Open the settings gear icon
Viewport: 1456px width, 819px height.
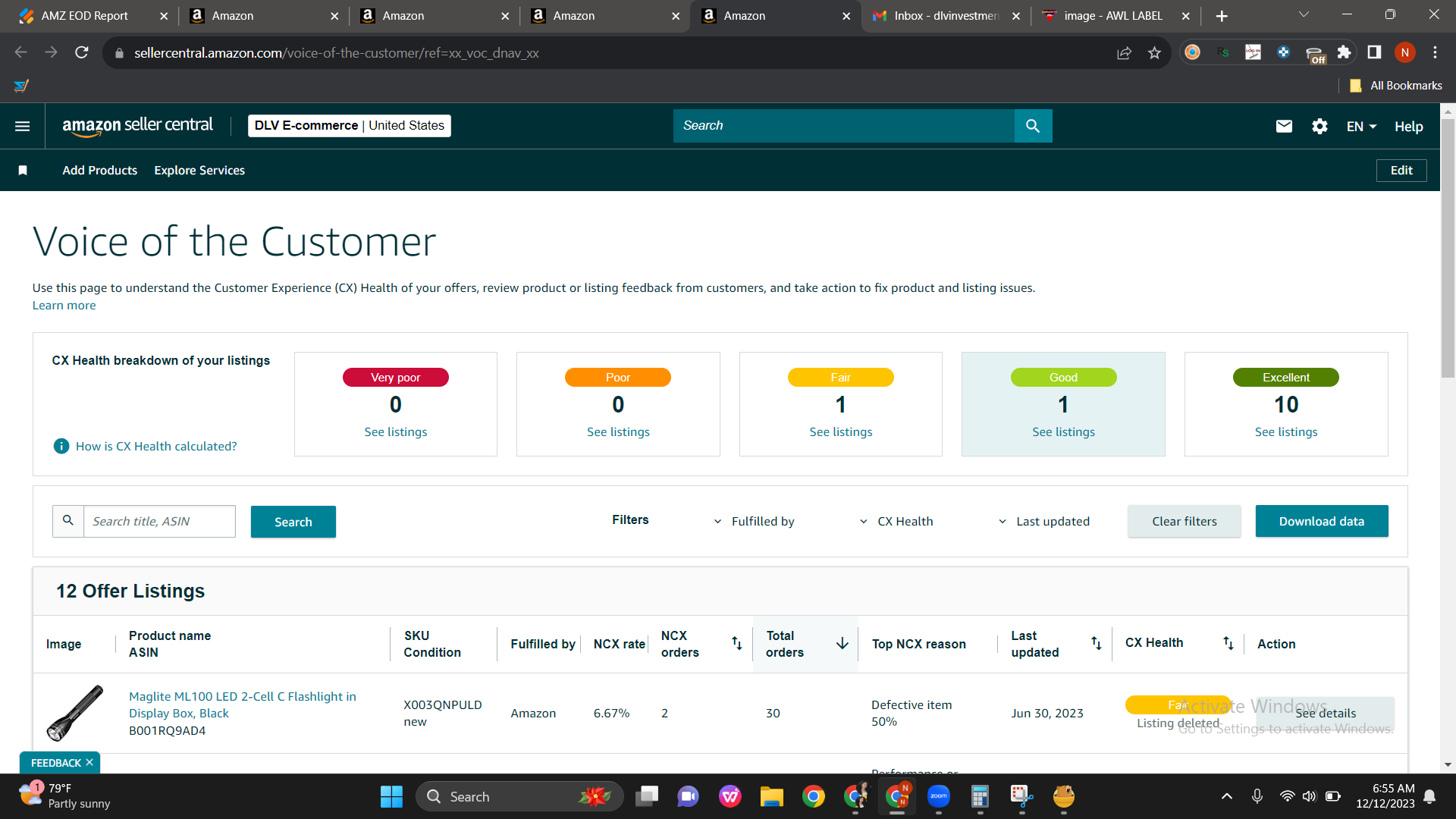(x=1319, y=127)
